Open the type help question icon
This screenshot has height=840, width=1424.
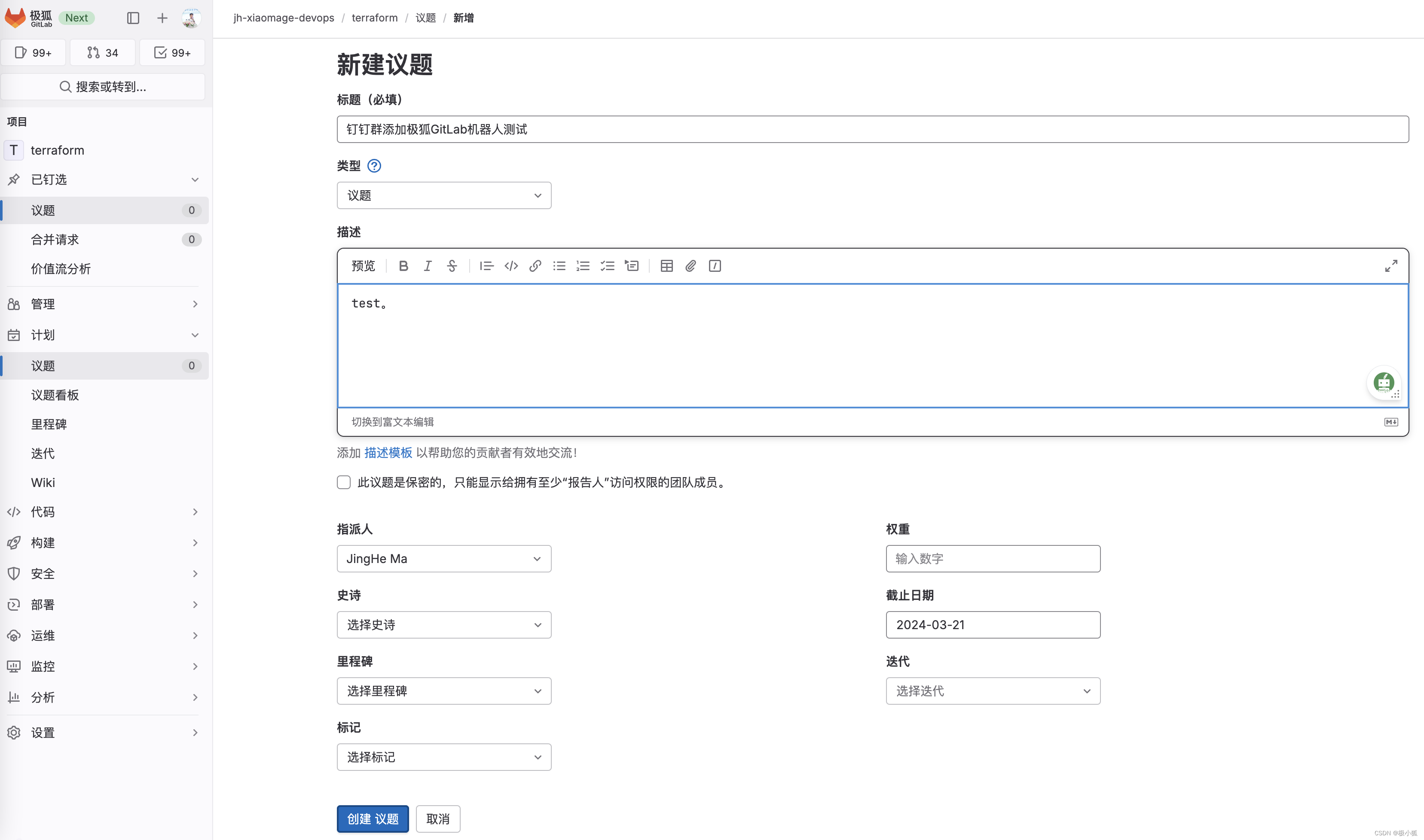point(374,166)
